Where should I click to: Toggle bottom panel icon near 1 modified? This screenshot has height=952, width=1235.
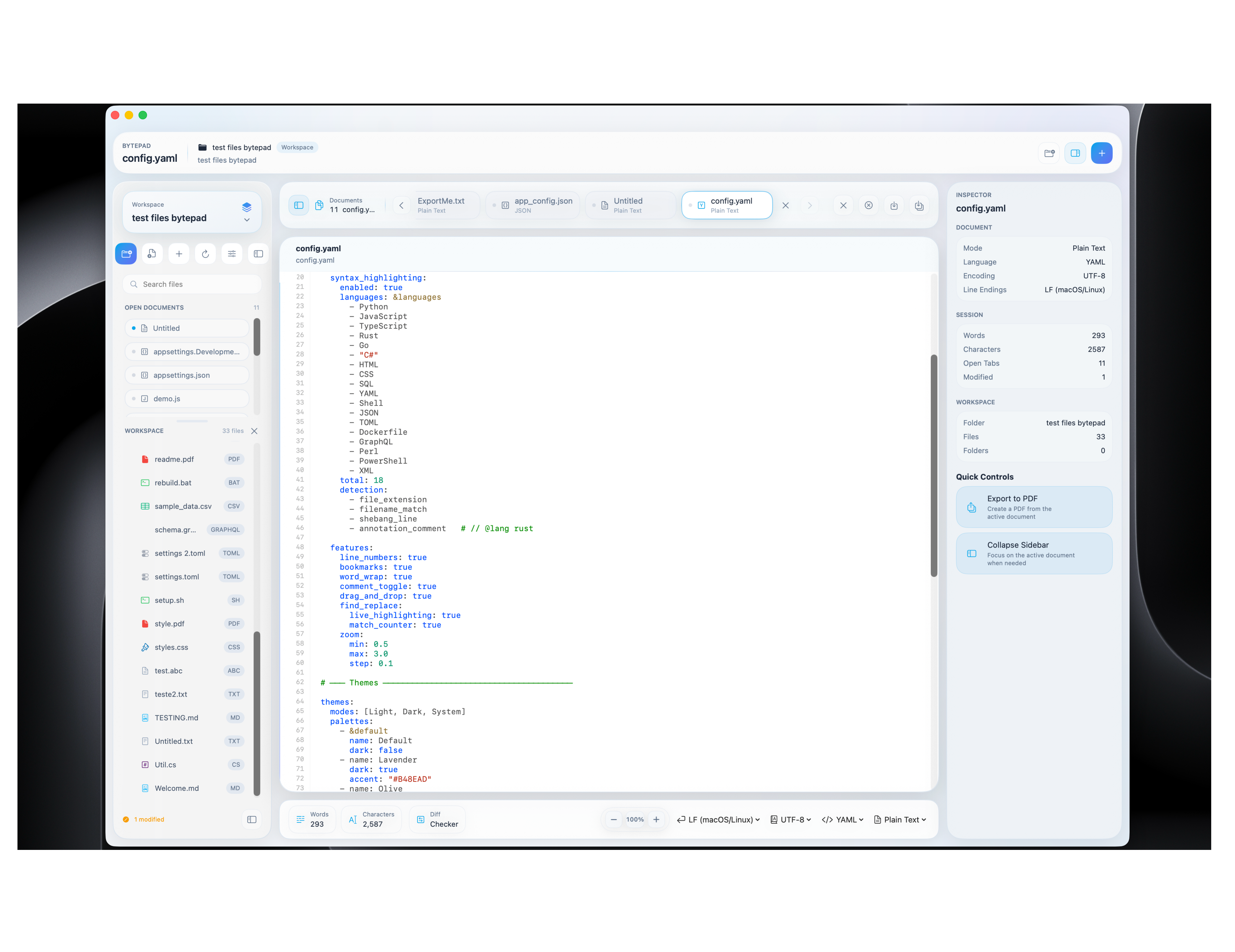coord(252,820)
